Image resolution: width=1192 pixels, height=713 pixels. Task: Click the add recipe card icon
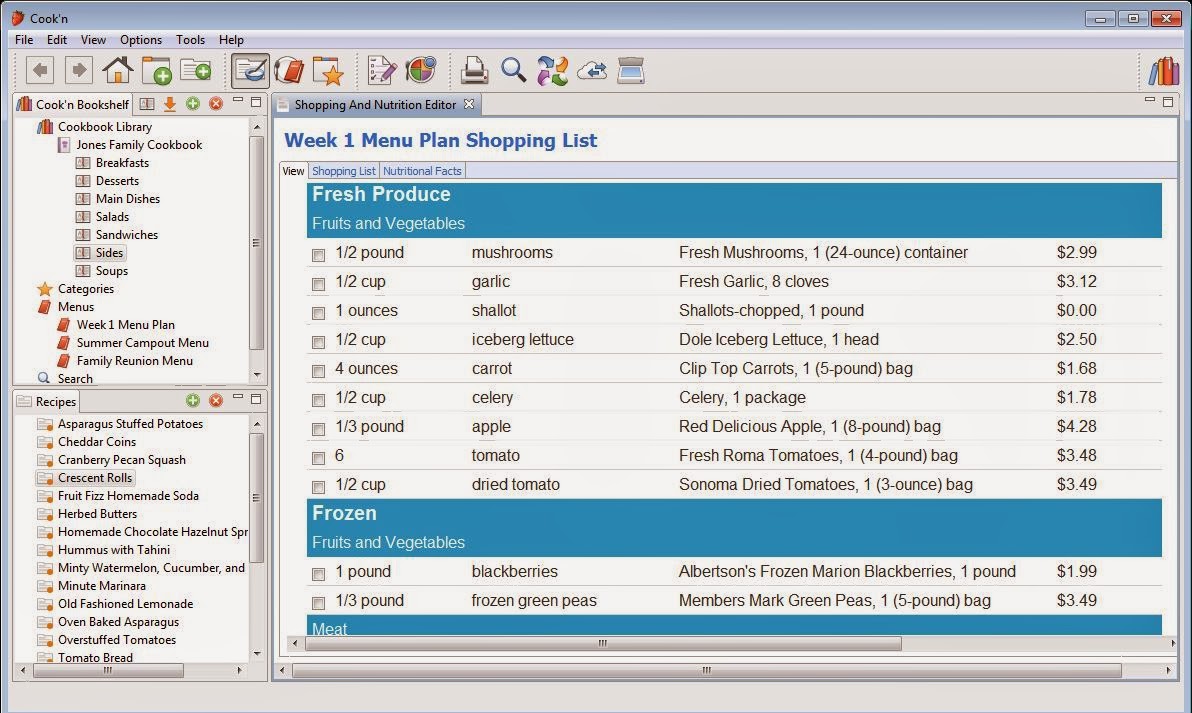[x=195, y=71]
